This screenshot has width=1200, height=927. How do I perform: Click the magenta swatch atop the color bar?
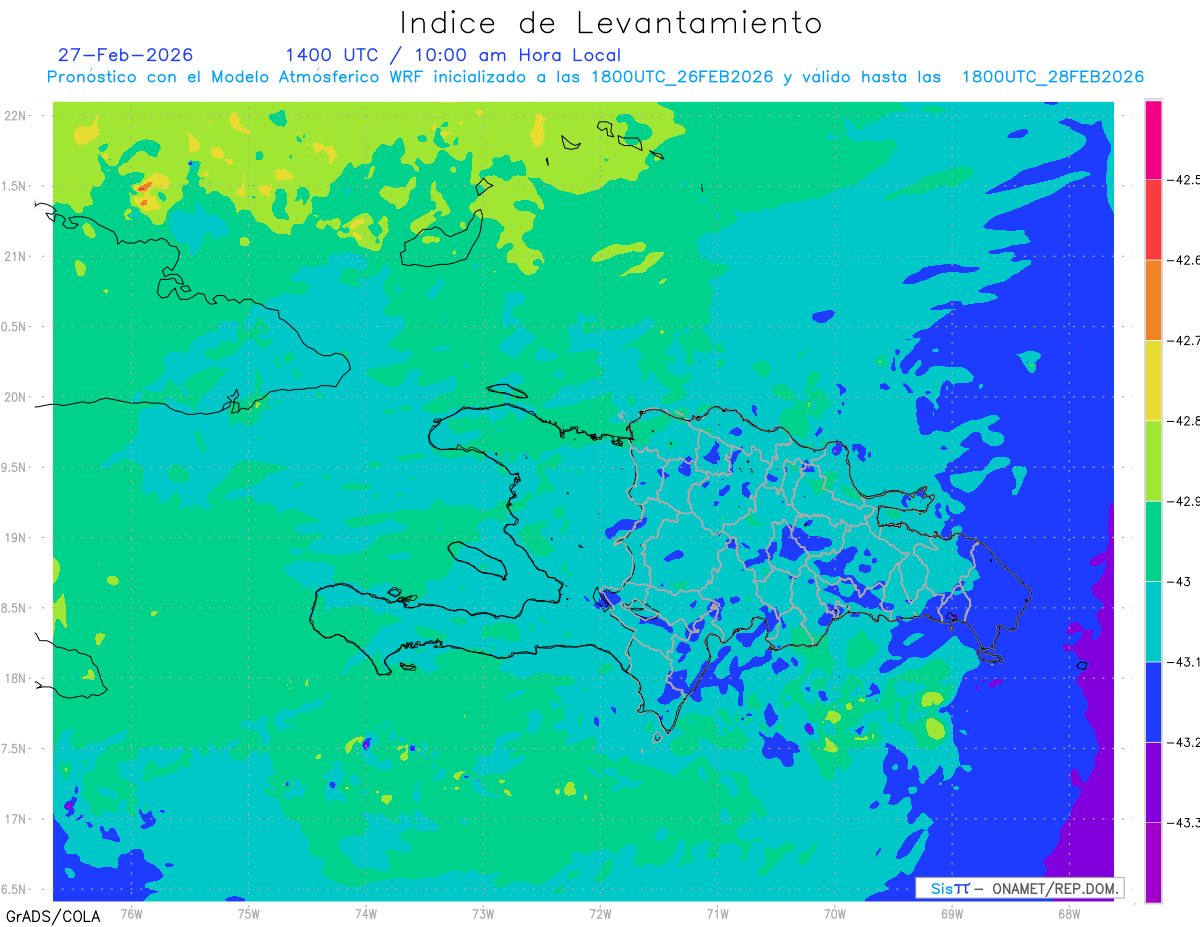[x=1153, y=139]
